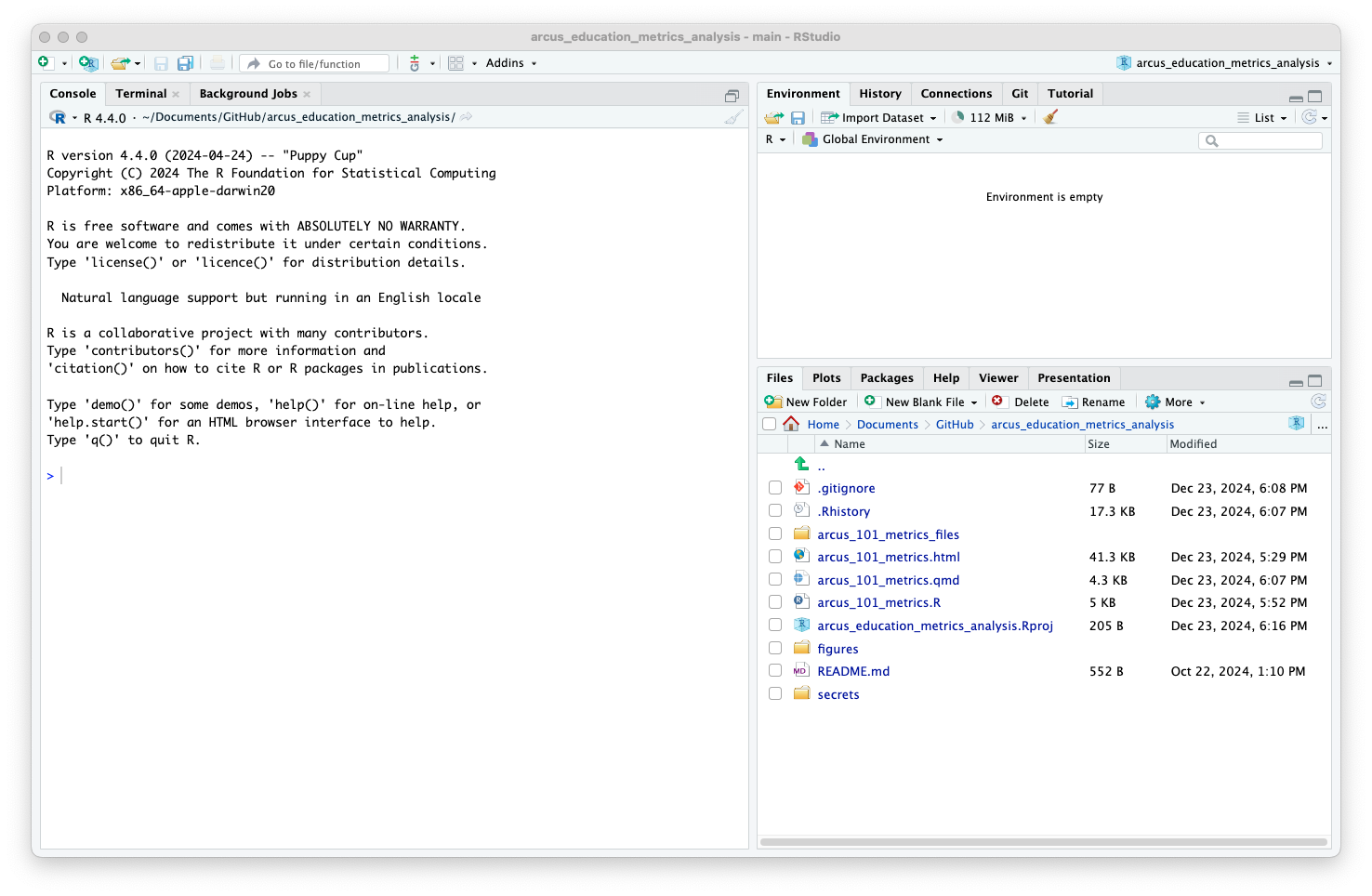Refresh the file listing in Files pane
The image size is (1372, 896).
[1317, 402]
